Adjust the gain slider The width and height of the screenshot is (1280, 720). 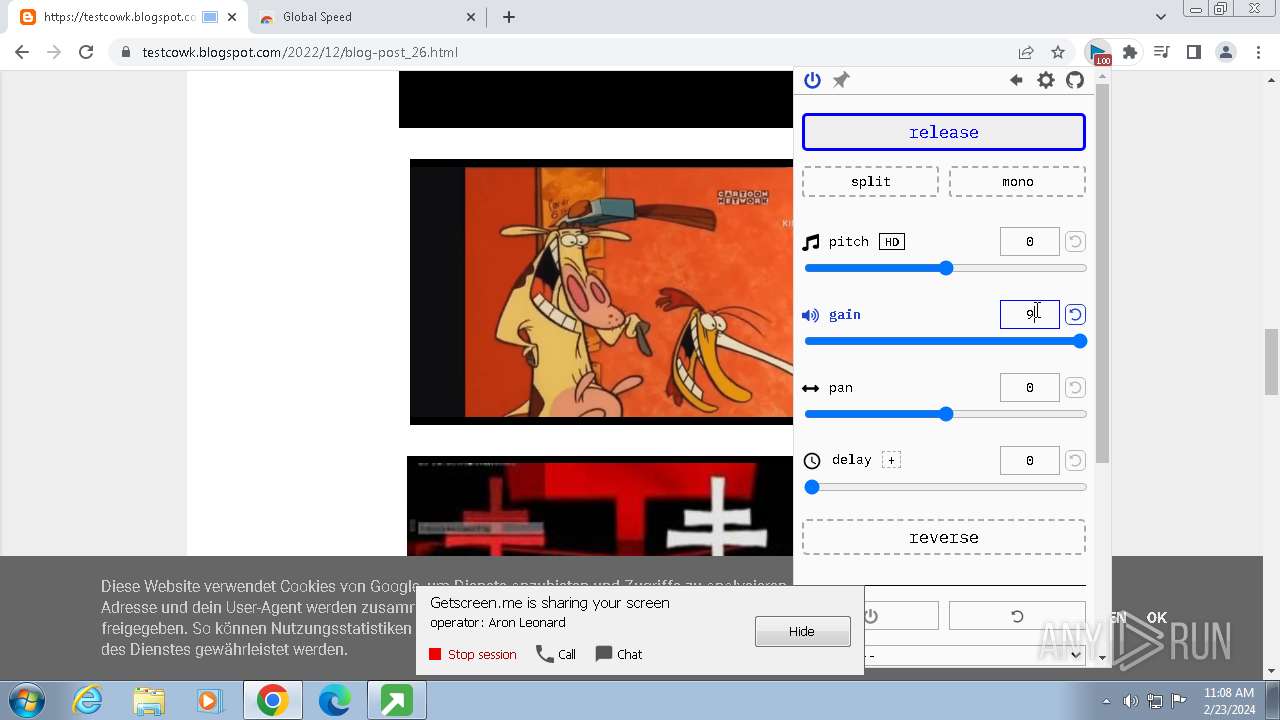point(945,341)
